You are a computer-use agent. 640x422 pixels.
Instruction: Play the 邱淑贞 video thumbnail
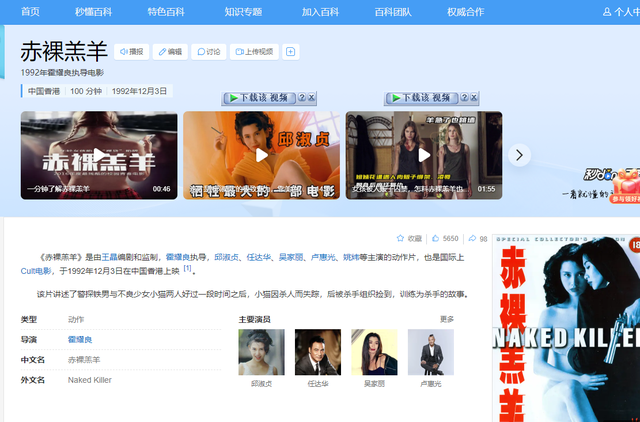pyautogui.click(x=262, y=155)
